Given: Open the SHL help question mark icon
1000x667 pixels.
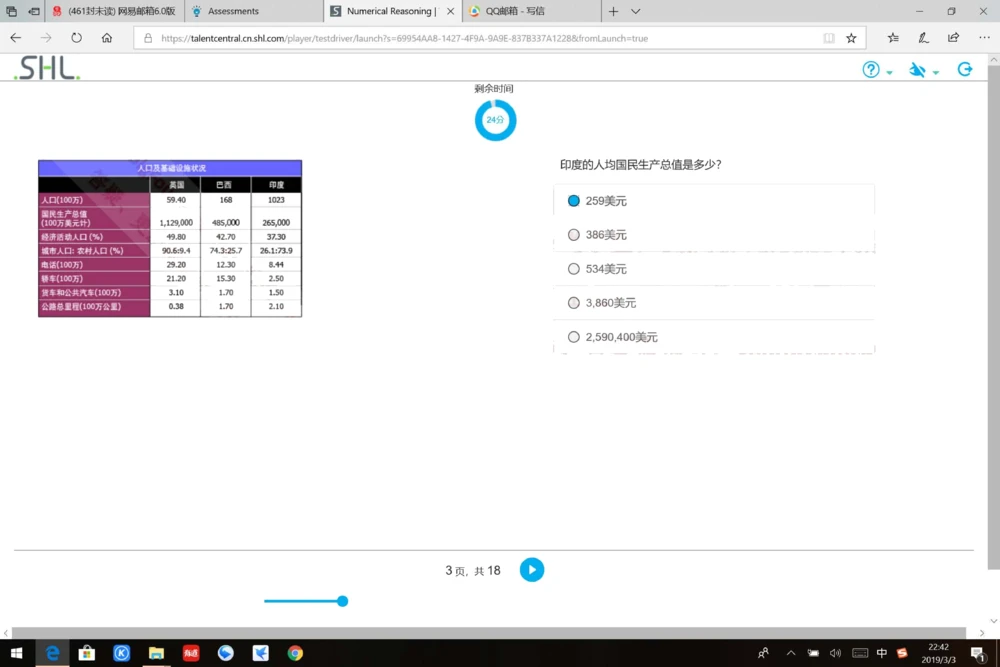Looking at the screenshot, I should (869, 69).
